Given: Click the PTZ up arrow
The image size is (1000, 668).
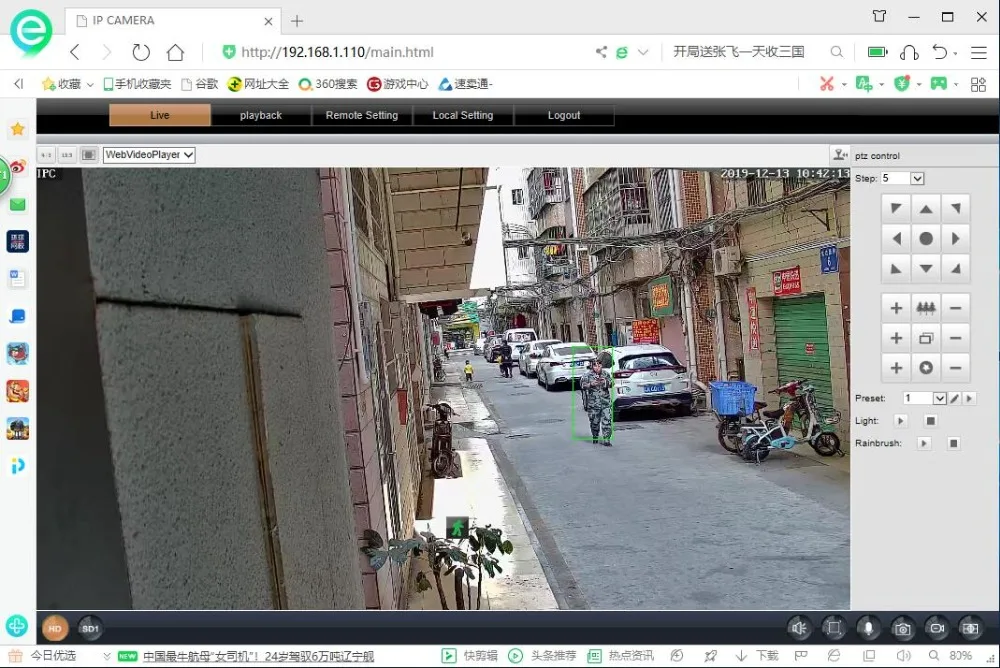Looking at the screenshot, I should (x=926, y=209).
